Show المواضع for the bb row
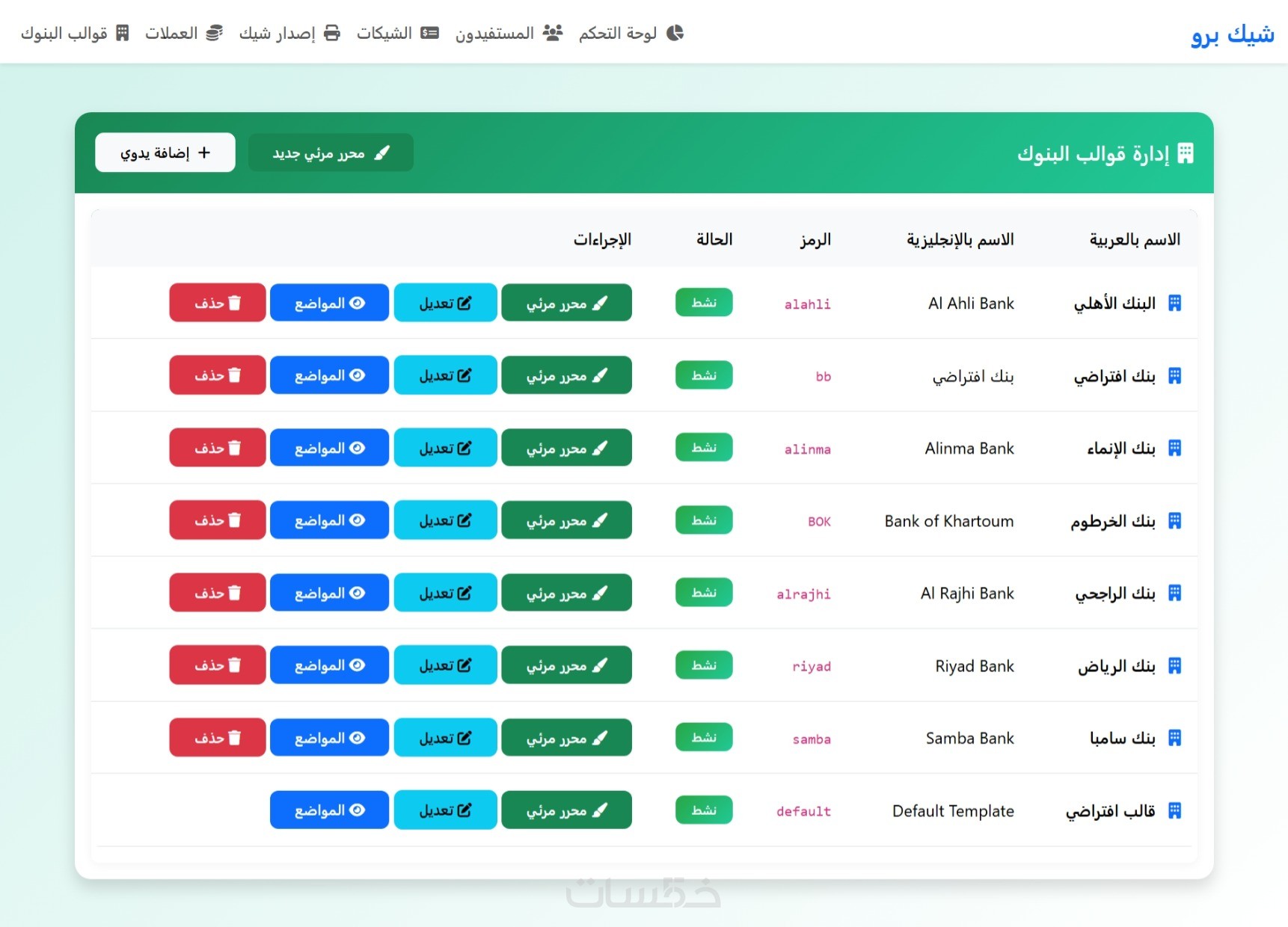The height and width of the screenshot is (927, 1288). tap(329, 375)
